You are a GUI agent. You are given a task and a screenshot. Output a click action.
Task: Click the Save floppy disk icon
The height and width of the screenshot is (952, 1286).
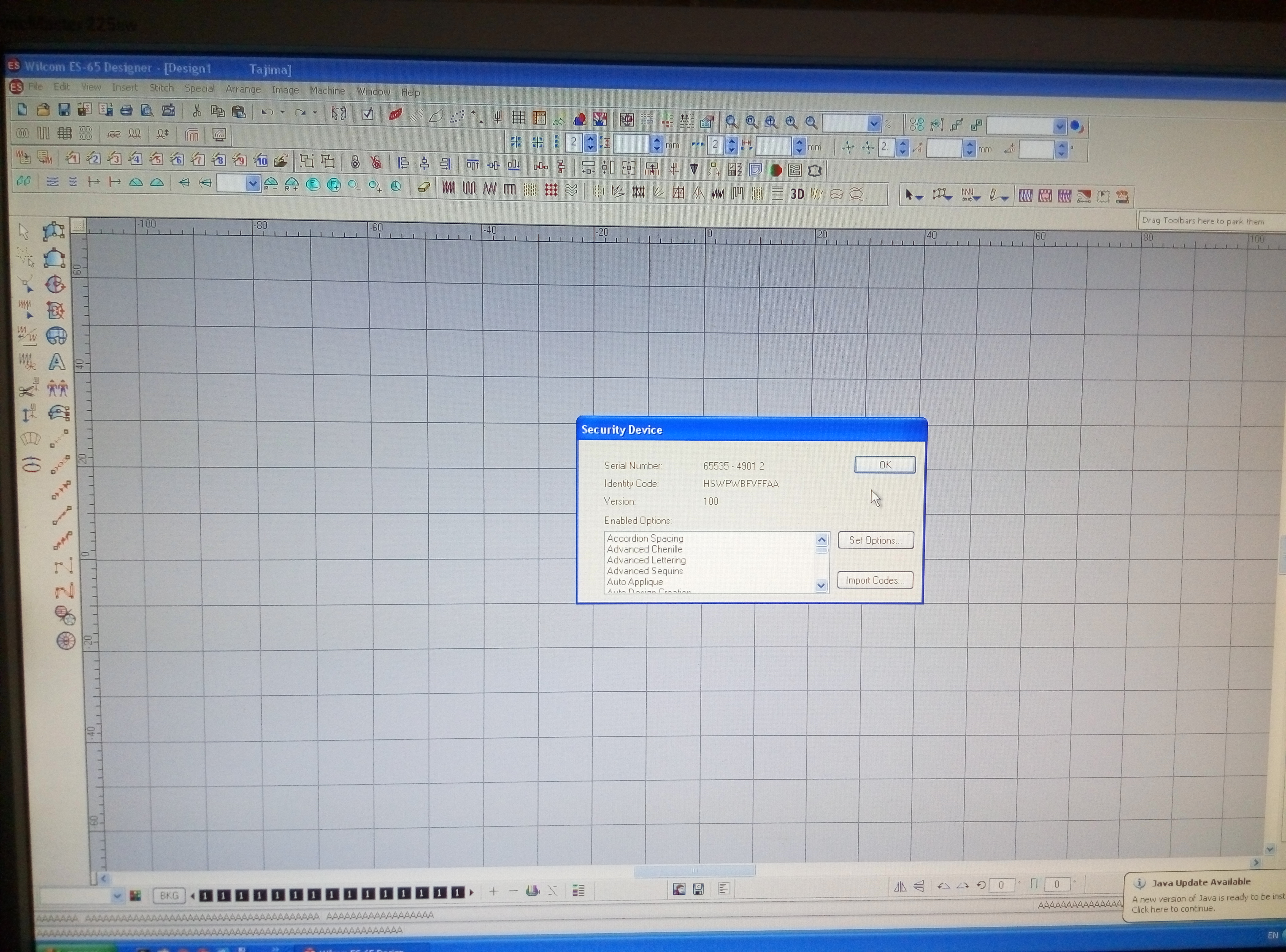tap(64, 109)
